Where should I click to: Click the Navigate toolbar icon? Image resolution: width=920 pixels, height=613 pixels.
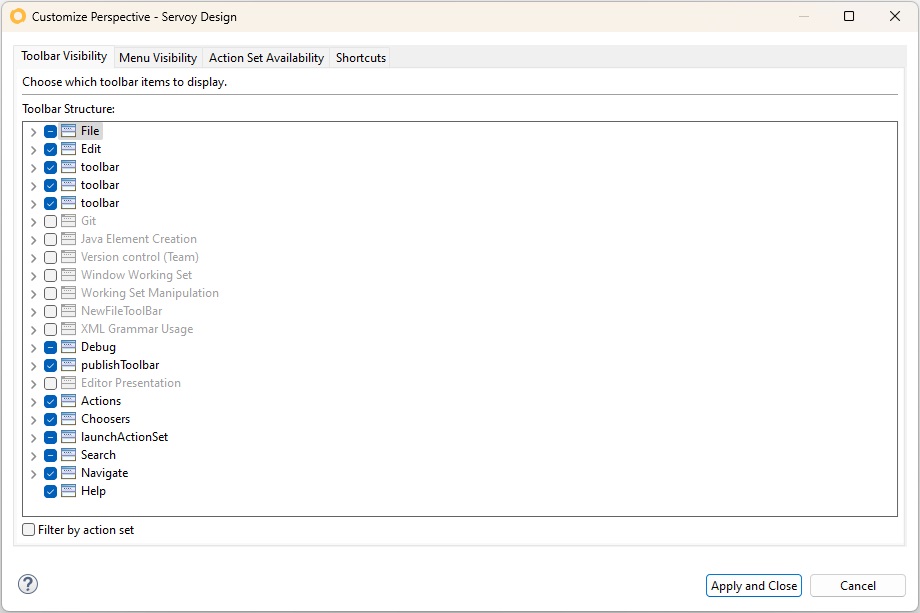(68, 473)
